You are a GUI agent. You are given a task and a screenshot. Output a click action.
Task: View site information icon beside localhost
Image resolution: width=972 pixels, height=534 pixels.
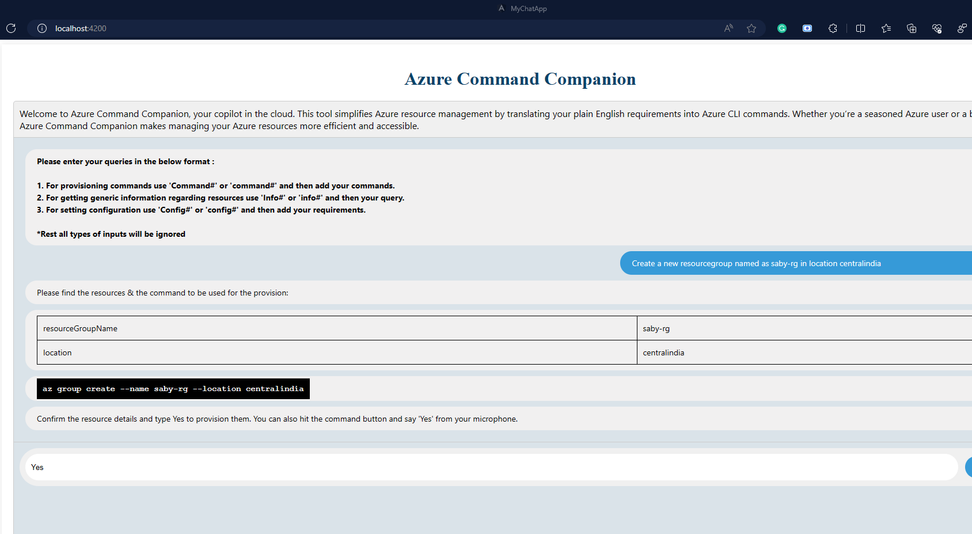(42, 29)
